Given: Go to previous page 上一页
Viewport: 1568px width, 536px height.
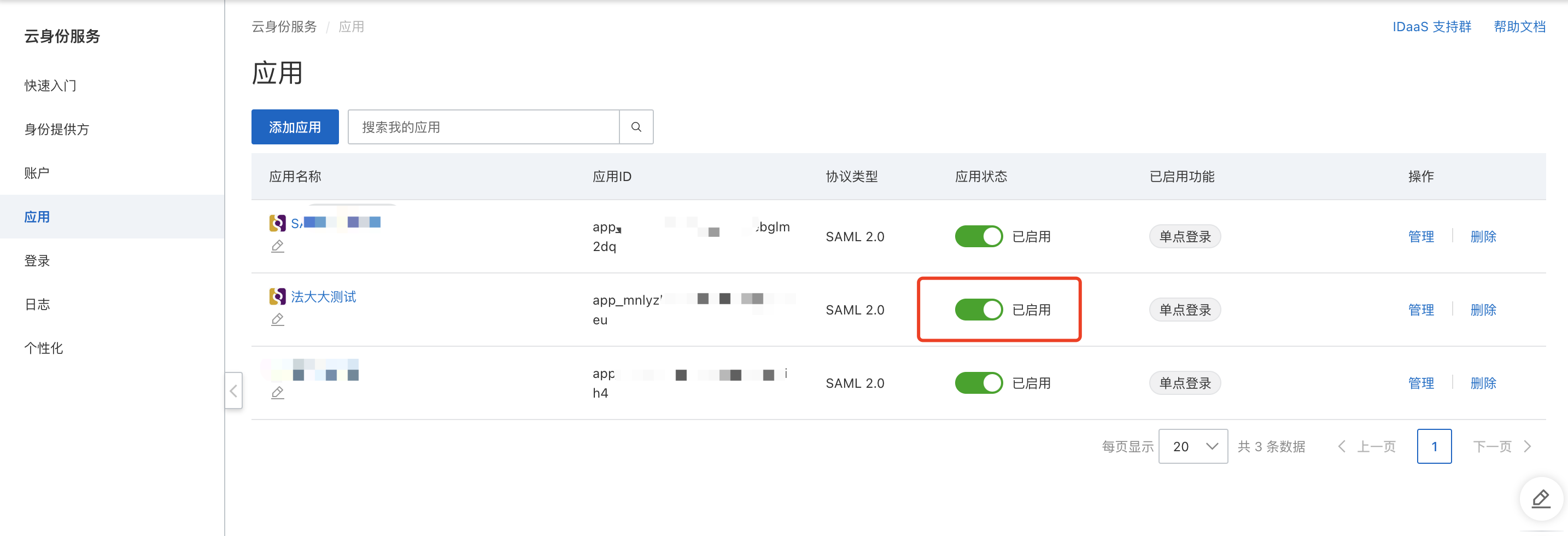Looking at the screenshot, I should (1367, 446).
